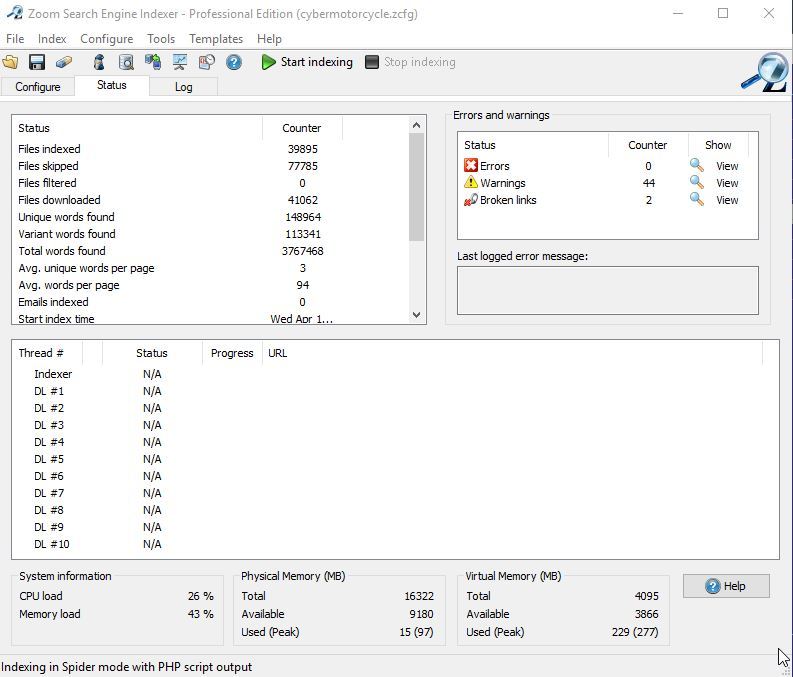Image resolution: width=793 pixels, height=677 pixels.
Task: Select the Emails indexed row
Action: [x=210, y=302]
